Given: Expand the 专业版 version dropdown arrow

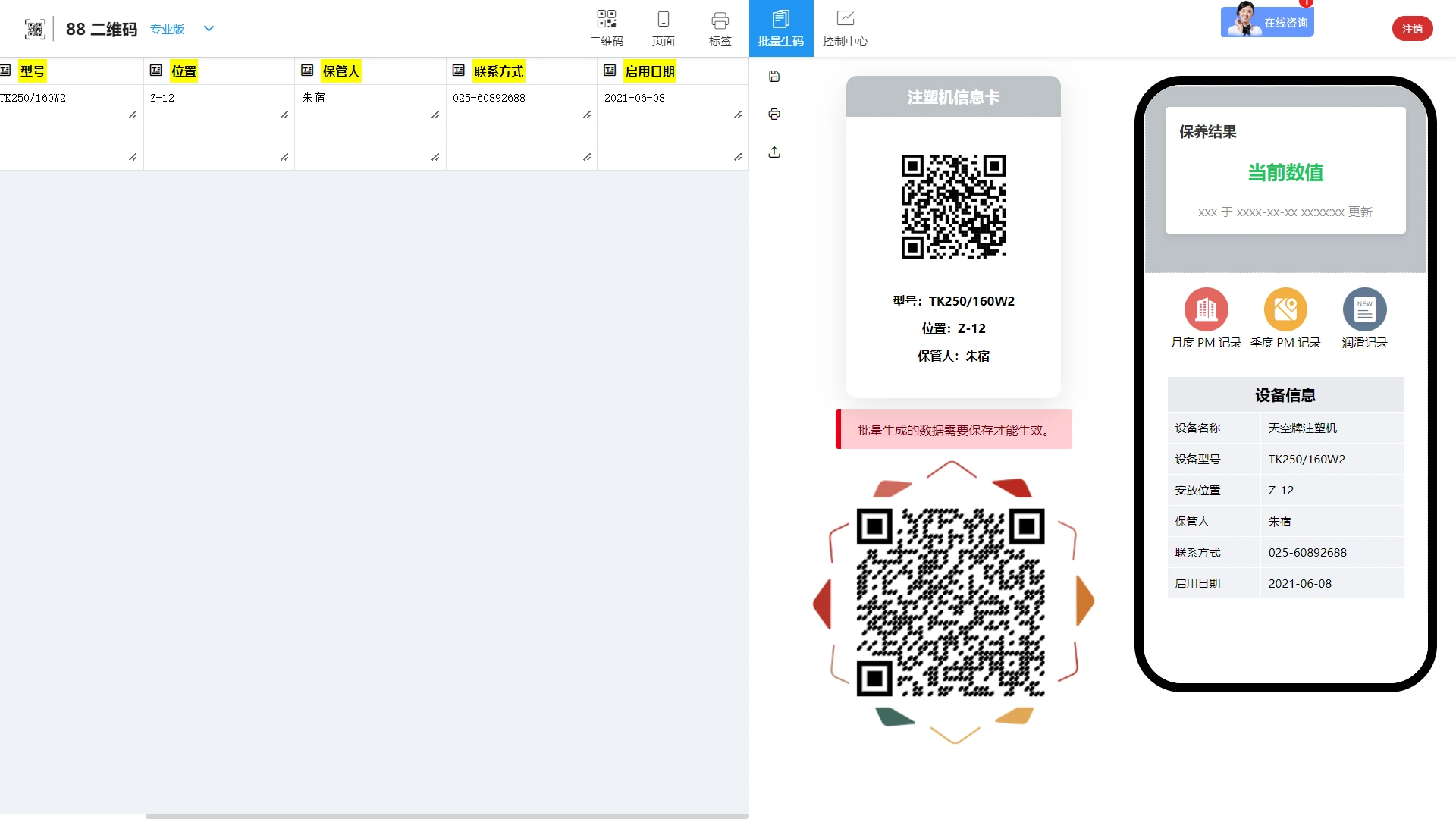Looking at the screenshot, I should [x=209, y=29].
